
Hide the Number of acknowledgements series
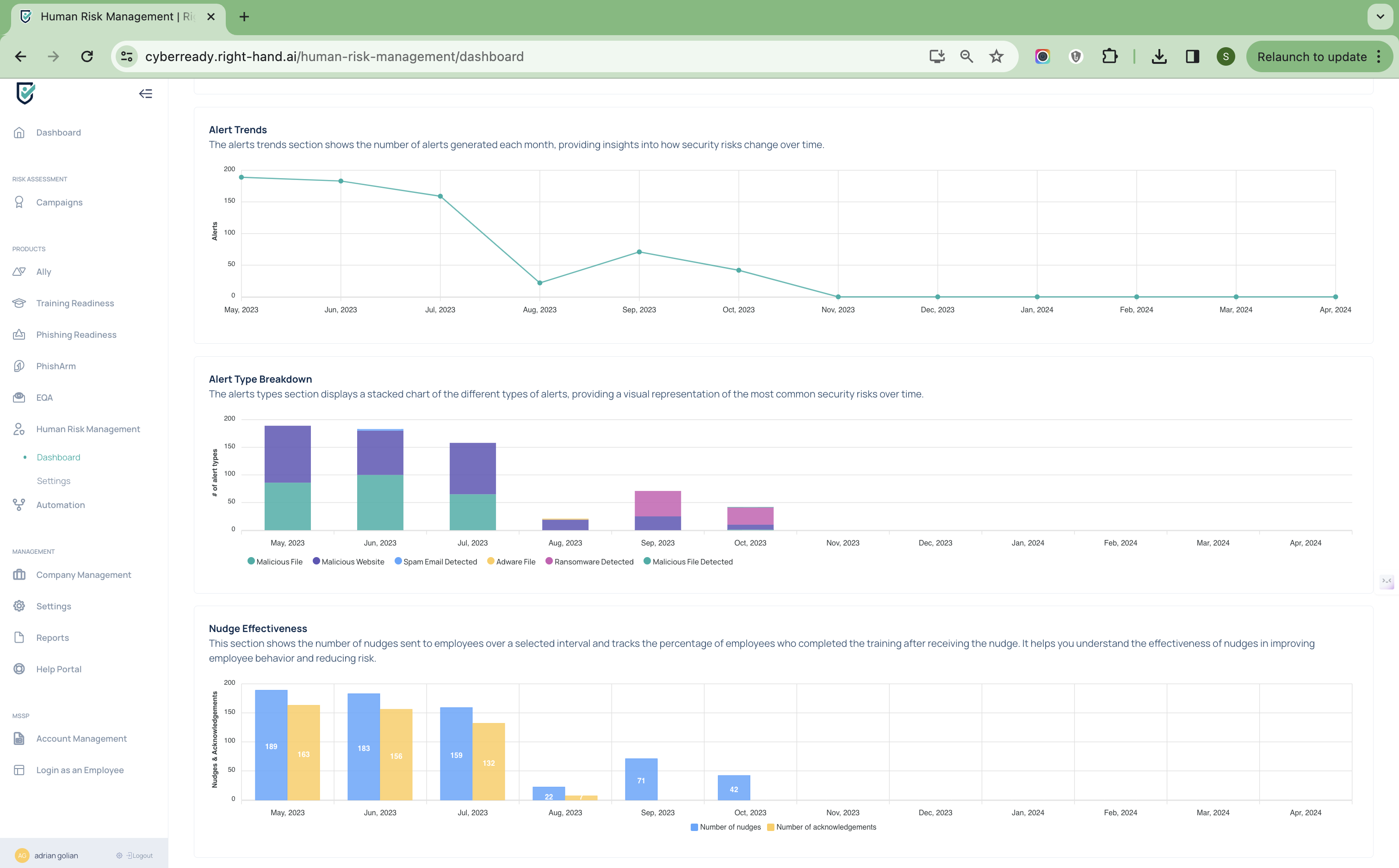(825, 827)
